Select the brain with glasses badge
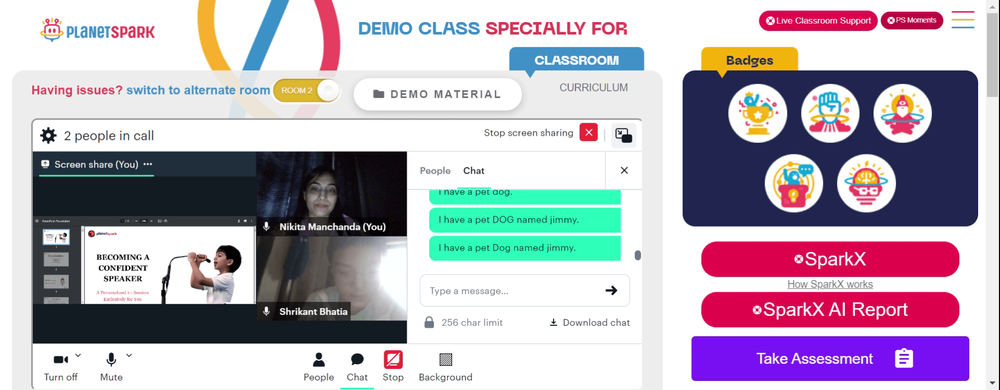 point(866,184)
